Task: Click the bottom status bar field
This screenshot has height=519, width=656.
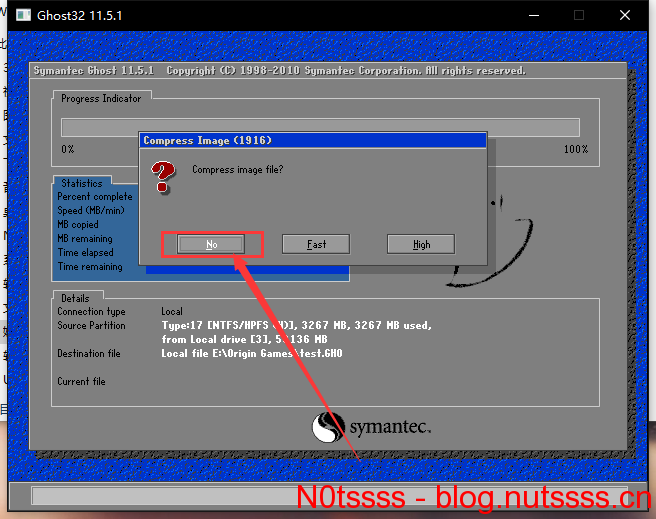Action: coord(329,496)
